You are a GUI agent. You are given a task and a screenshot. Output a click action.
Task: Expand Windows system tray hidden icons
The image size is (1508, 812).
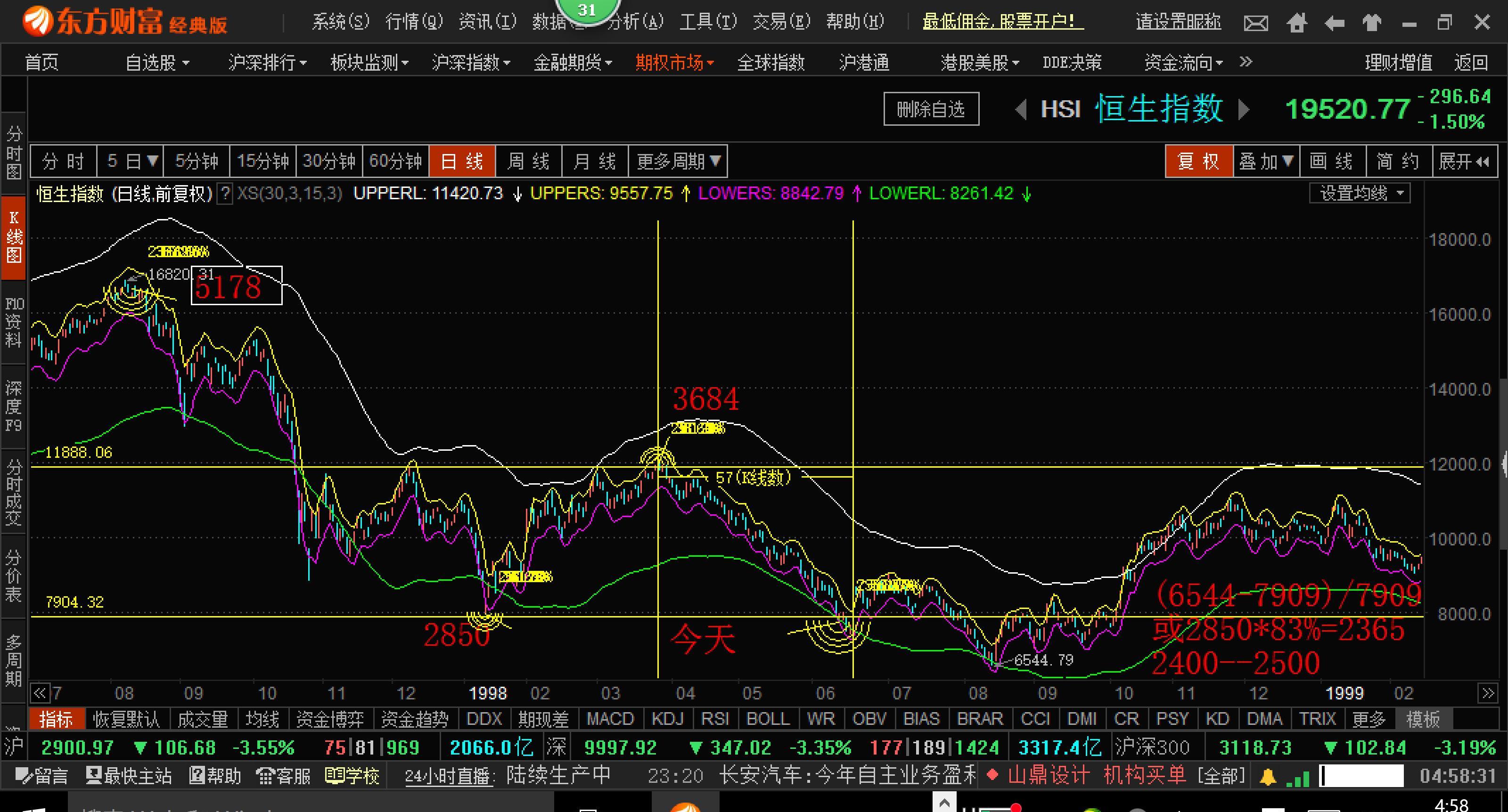943,802
